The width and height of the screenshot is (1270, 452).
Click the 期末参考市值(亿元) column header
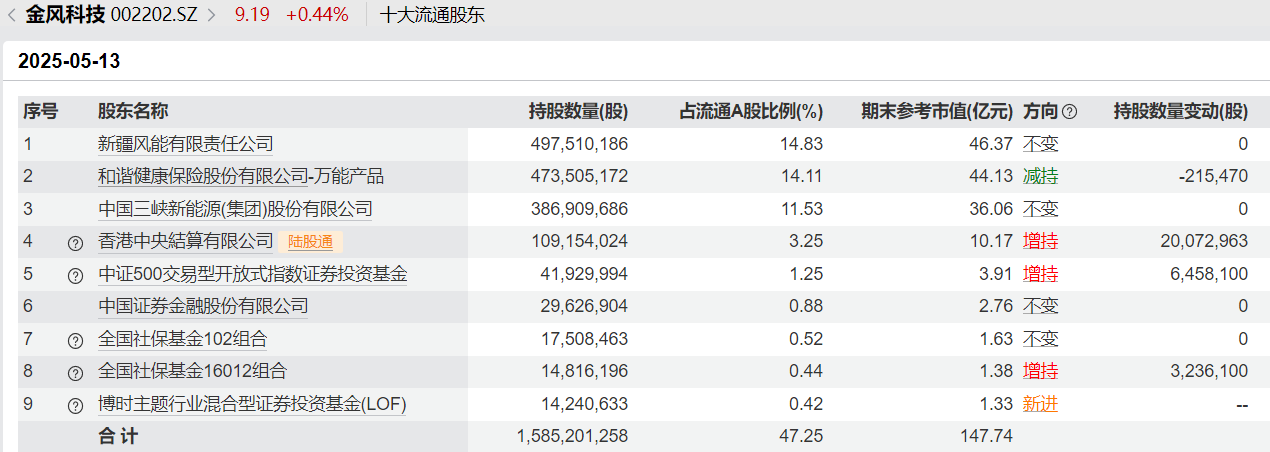937,112
